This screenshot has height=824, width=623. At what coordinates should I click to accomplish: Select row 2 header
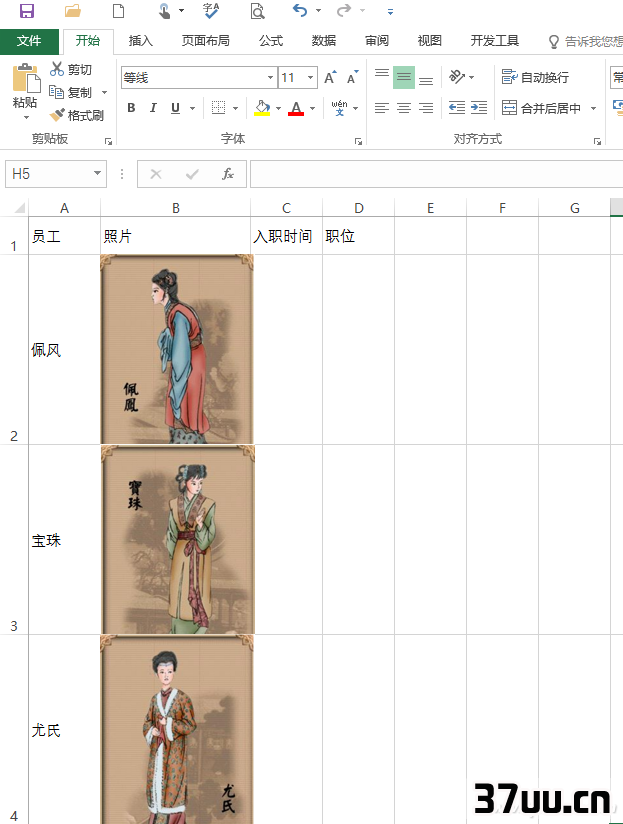pos(14,349)
